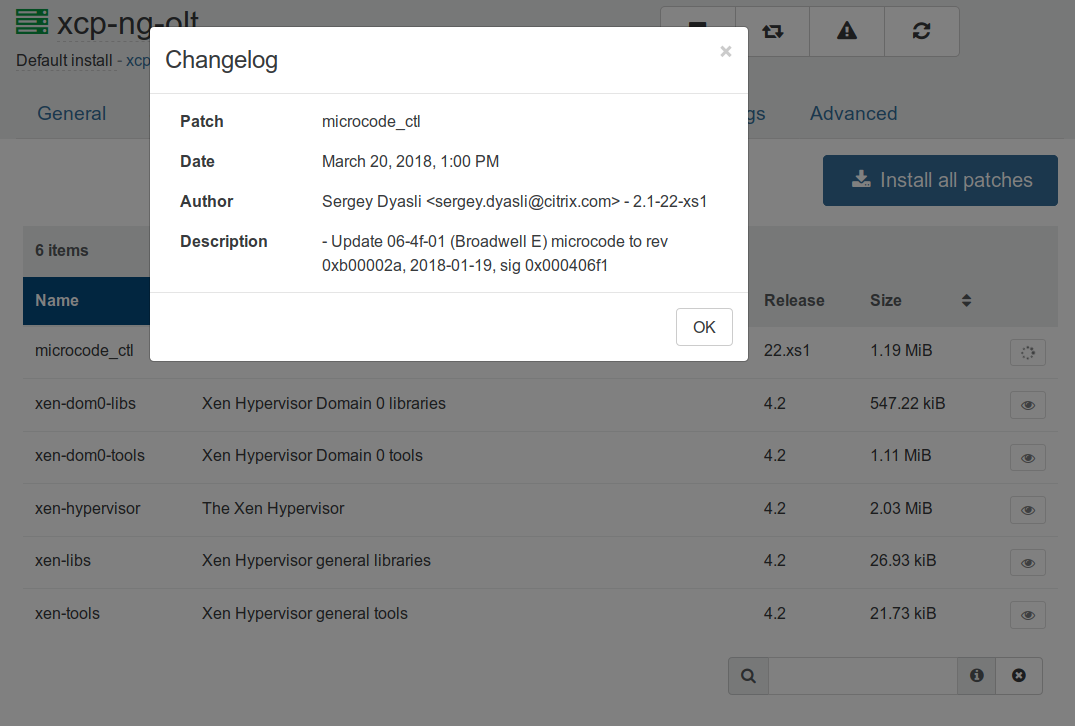Click the restart toolbox icon
This screenshot has height=726, width=1075.
(773, 31)
